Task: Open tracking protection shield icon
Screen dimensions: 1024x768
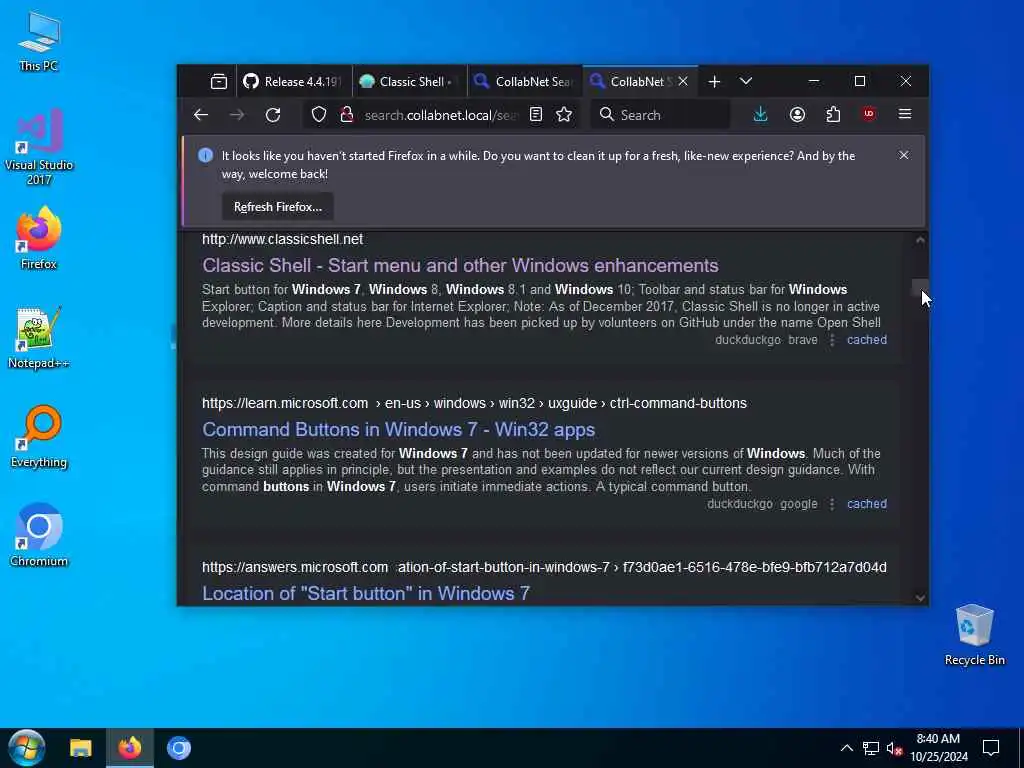Action: point(319,115)
